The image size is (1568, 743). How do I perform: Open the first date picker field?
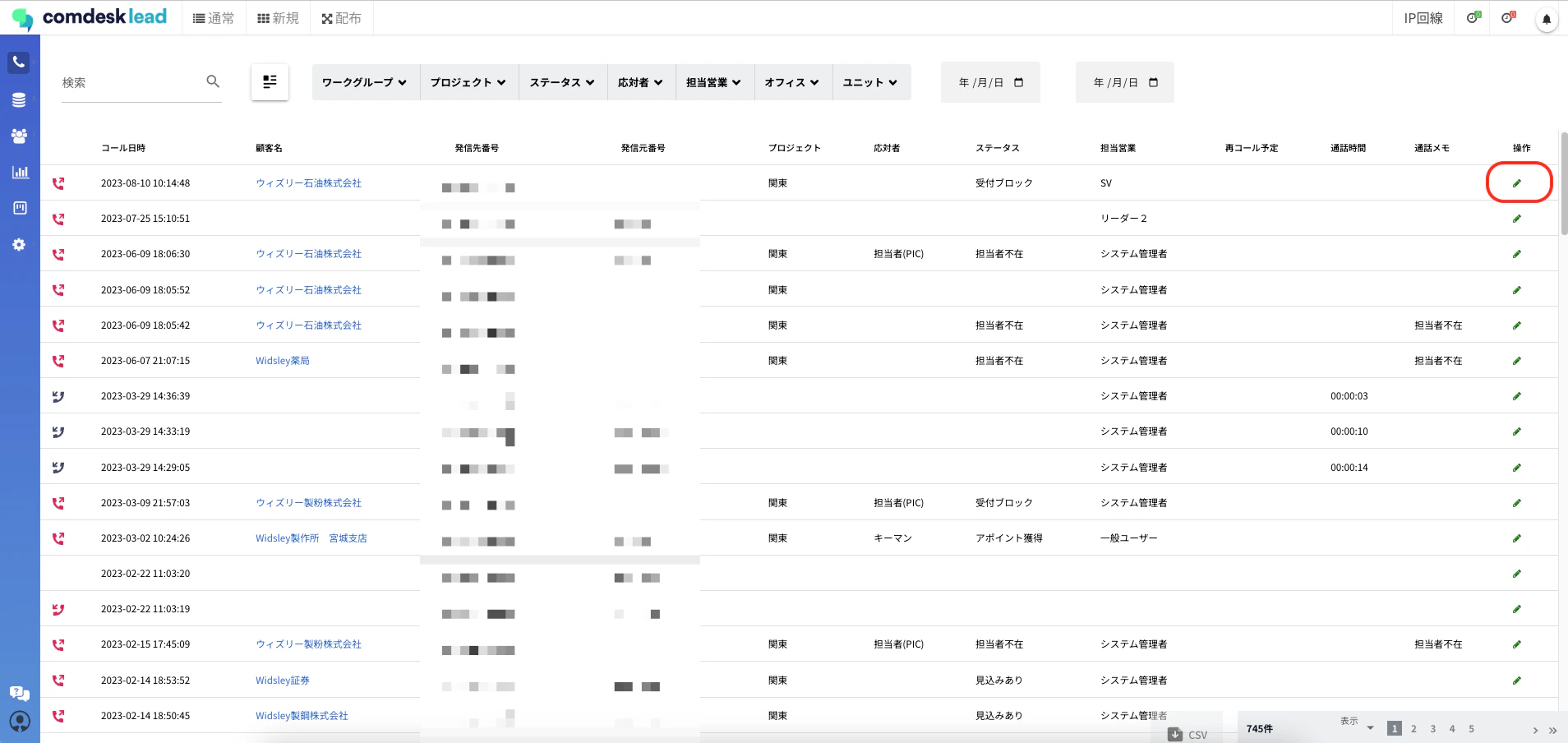click(x=990, y=82)
